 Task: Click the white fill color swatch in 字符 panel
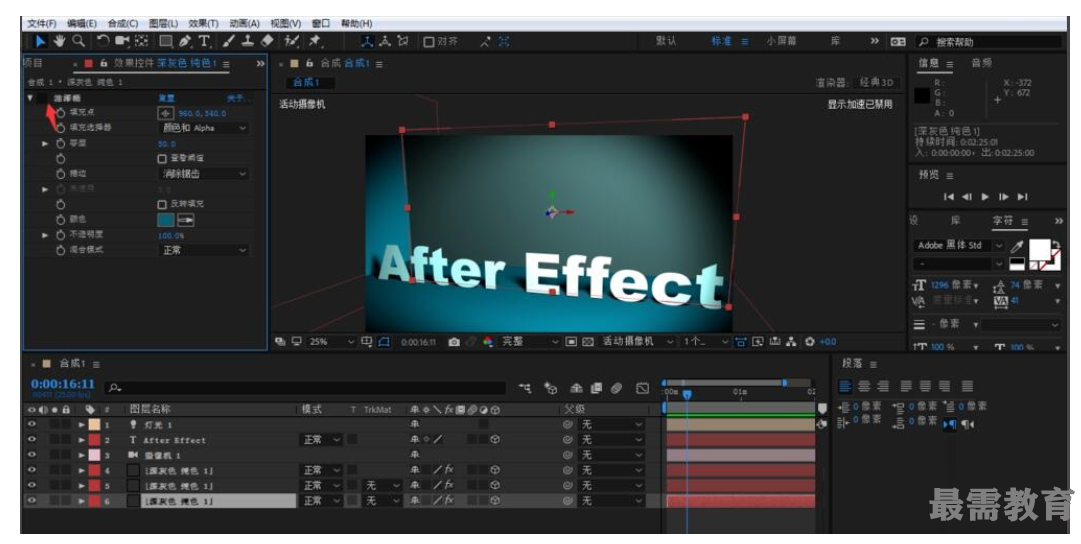(x=1040, y=249)
